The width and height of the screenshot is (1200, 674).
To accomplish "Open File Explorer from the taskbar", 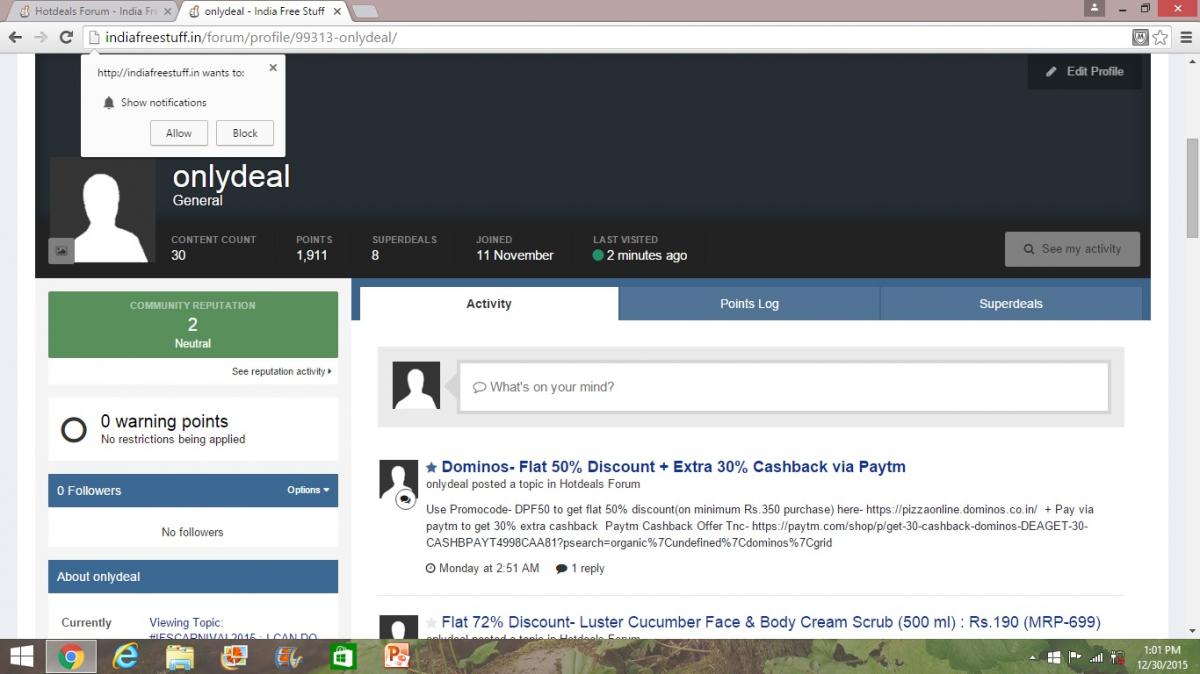I will click(180, 657).
